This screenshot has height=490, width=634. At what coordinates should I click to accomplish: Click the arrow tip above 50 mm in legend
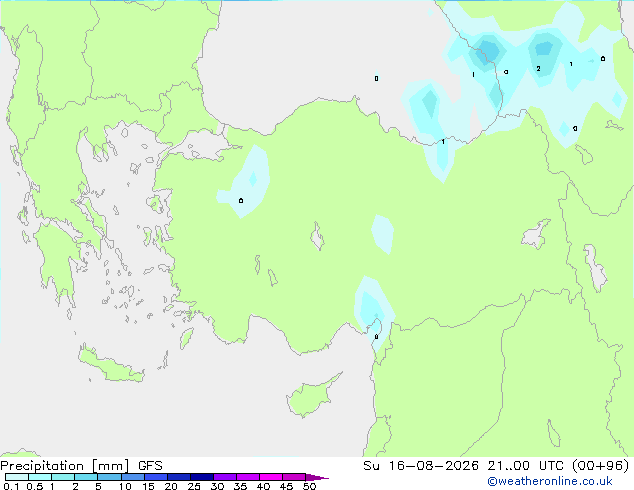317,477
